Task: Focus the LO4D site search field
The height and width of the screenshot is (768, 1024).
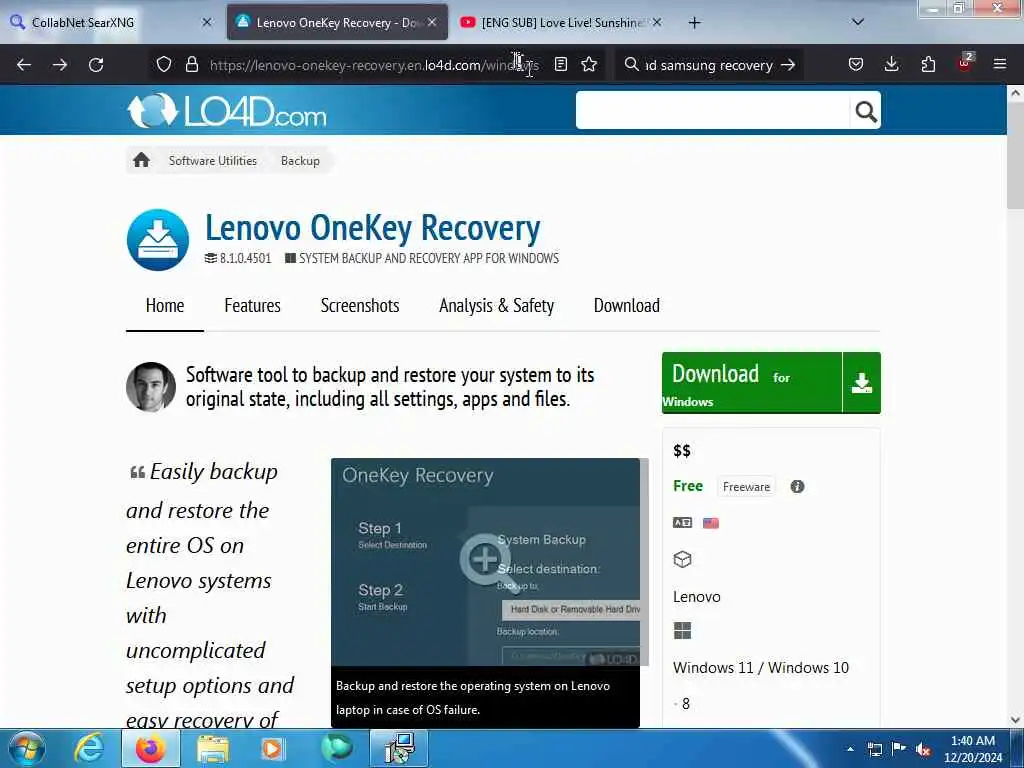Action: pyautogui.click(x=712, y=110)
